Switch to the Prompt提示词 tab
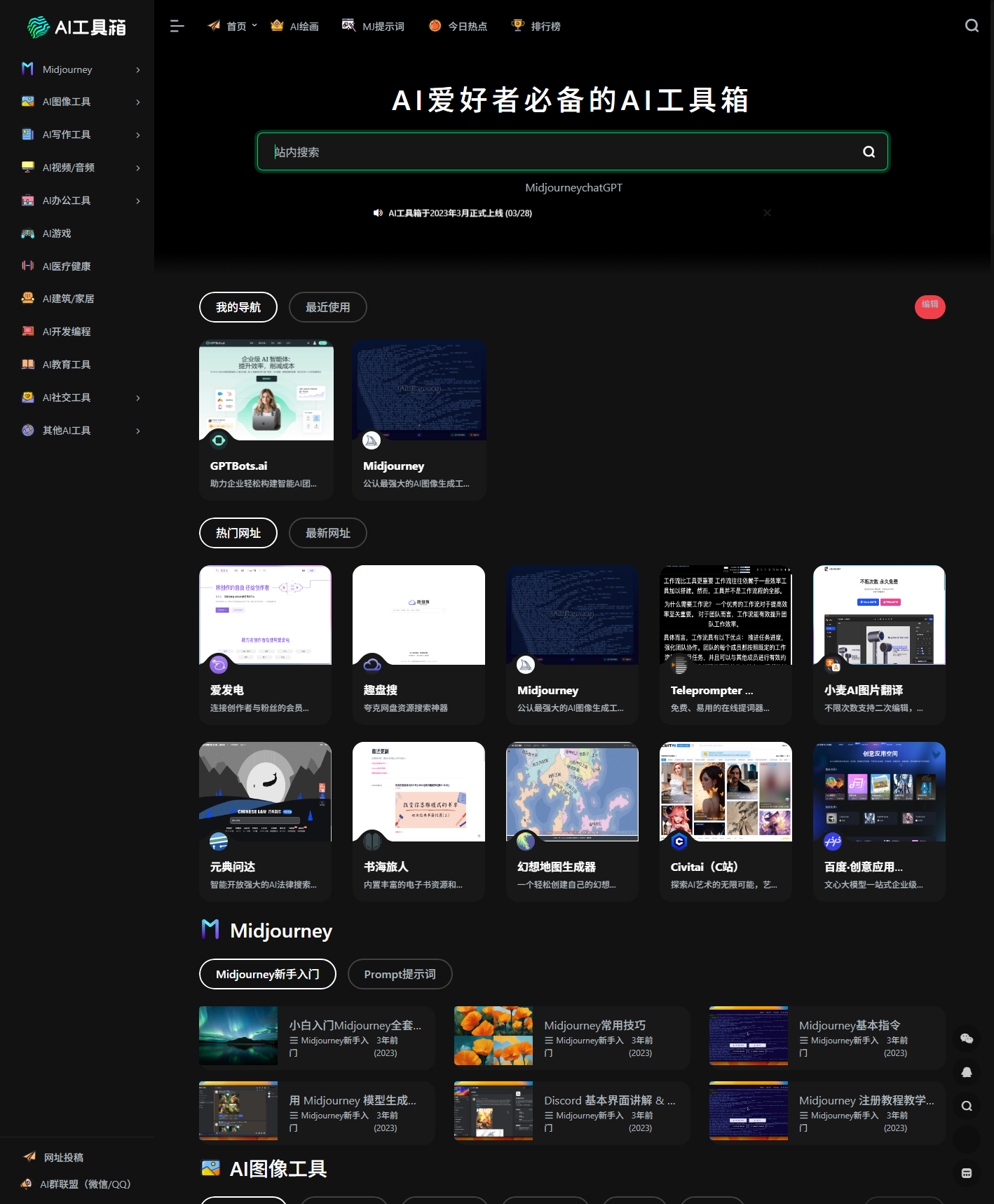This screenshot has height=1204, width=994. 400,974
